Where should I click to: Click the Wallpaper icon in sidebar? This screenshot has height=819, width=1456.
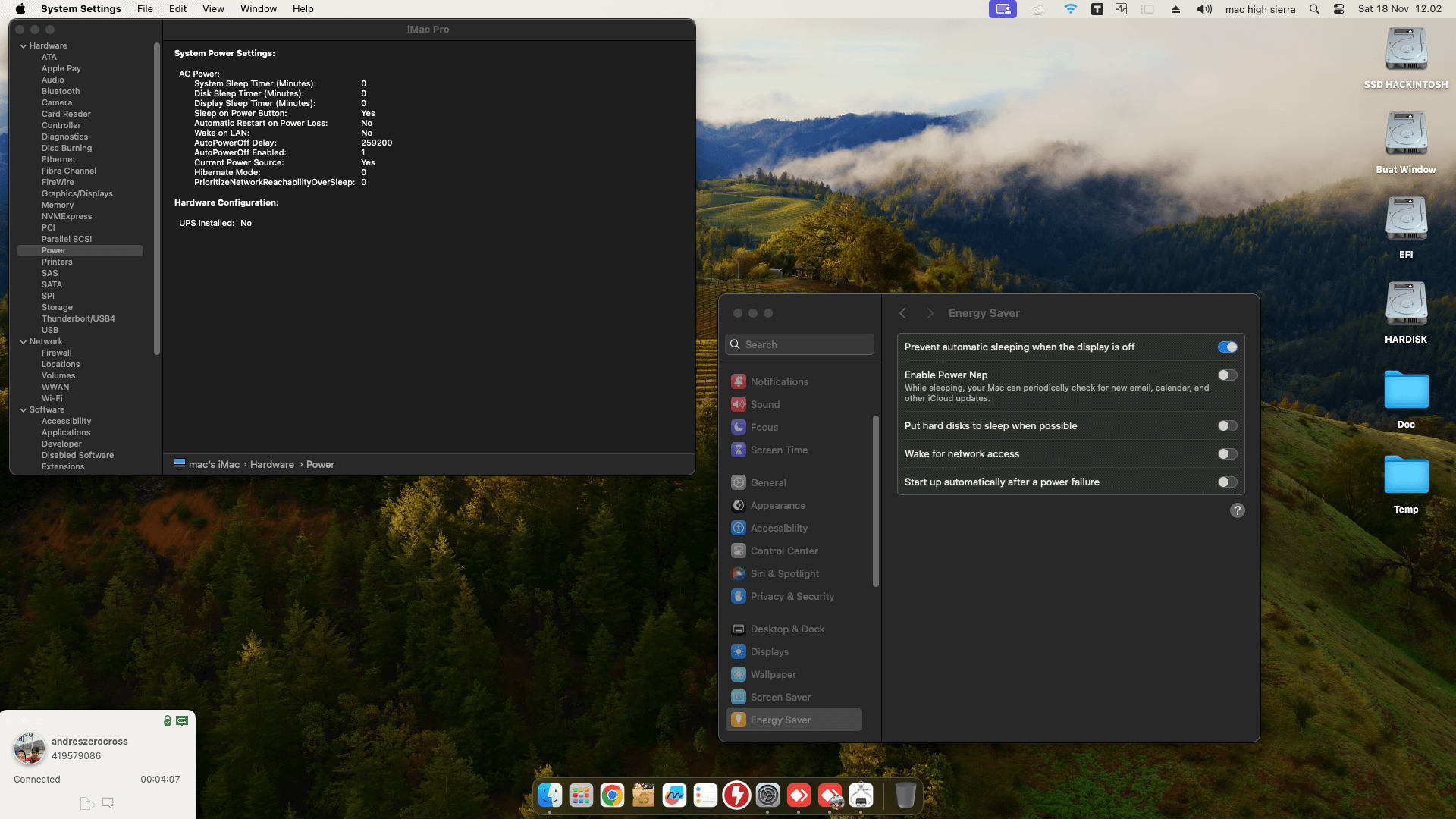[x=739, y=674]
